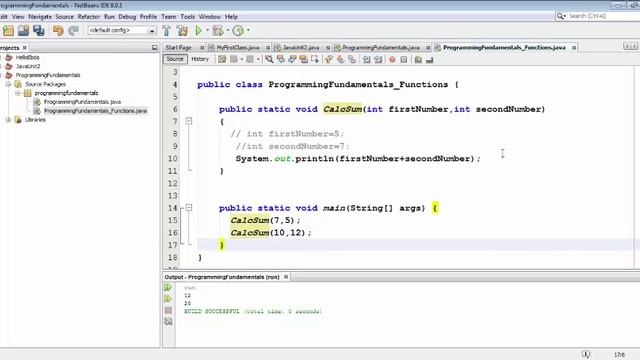Click the Output settings icon below Stop
This screenshot has height=360, width=640.
(168, 322)
